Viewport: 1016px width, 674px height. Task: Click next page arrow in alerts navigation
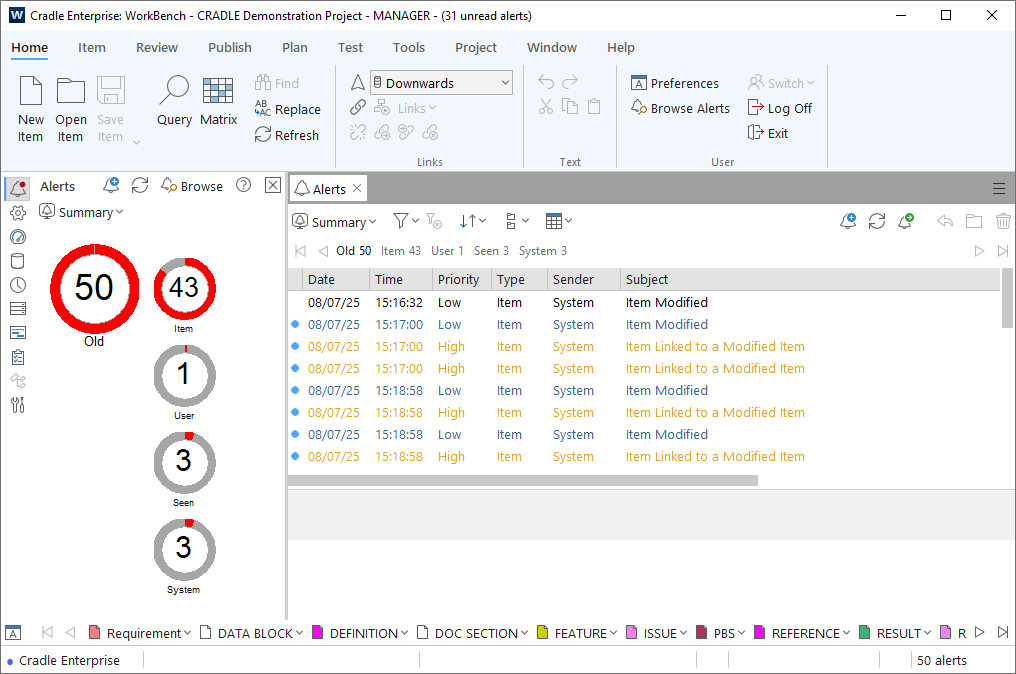pos(979,251)
